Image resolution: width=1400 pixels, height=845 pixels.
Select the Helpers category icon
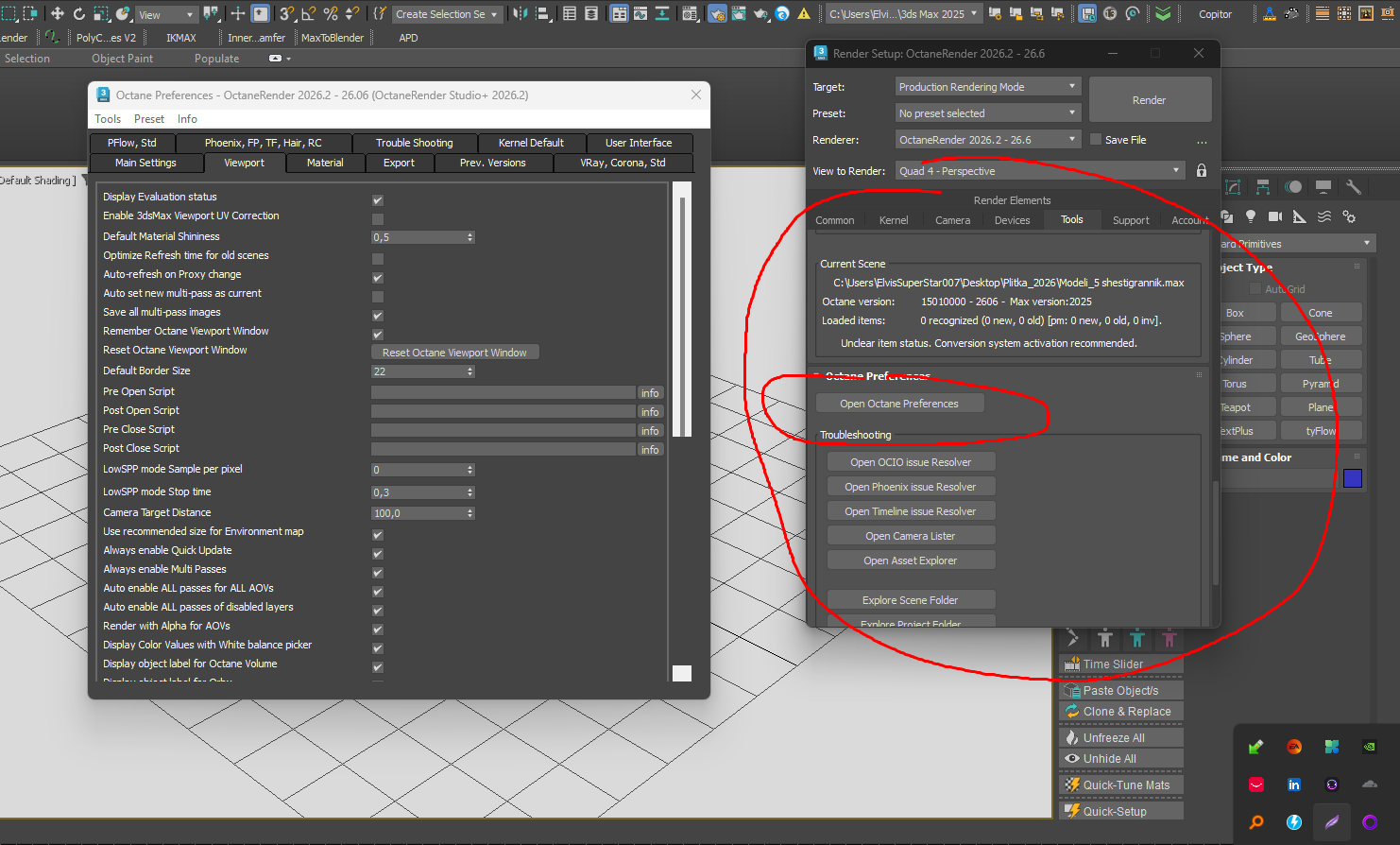[1300, 216]
